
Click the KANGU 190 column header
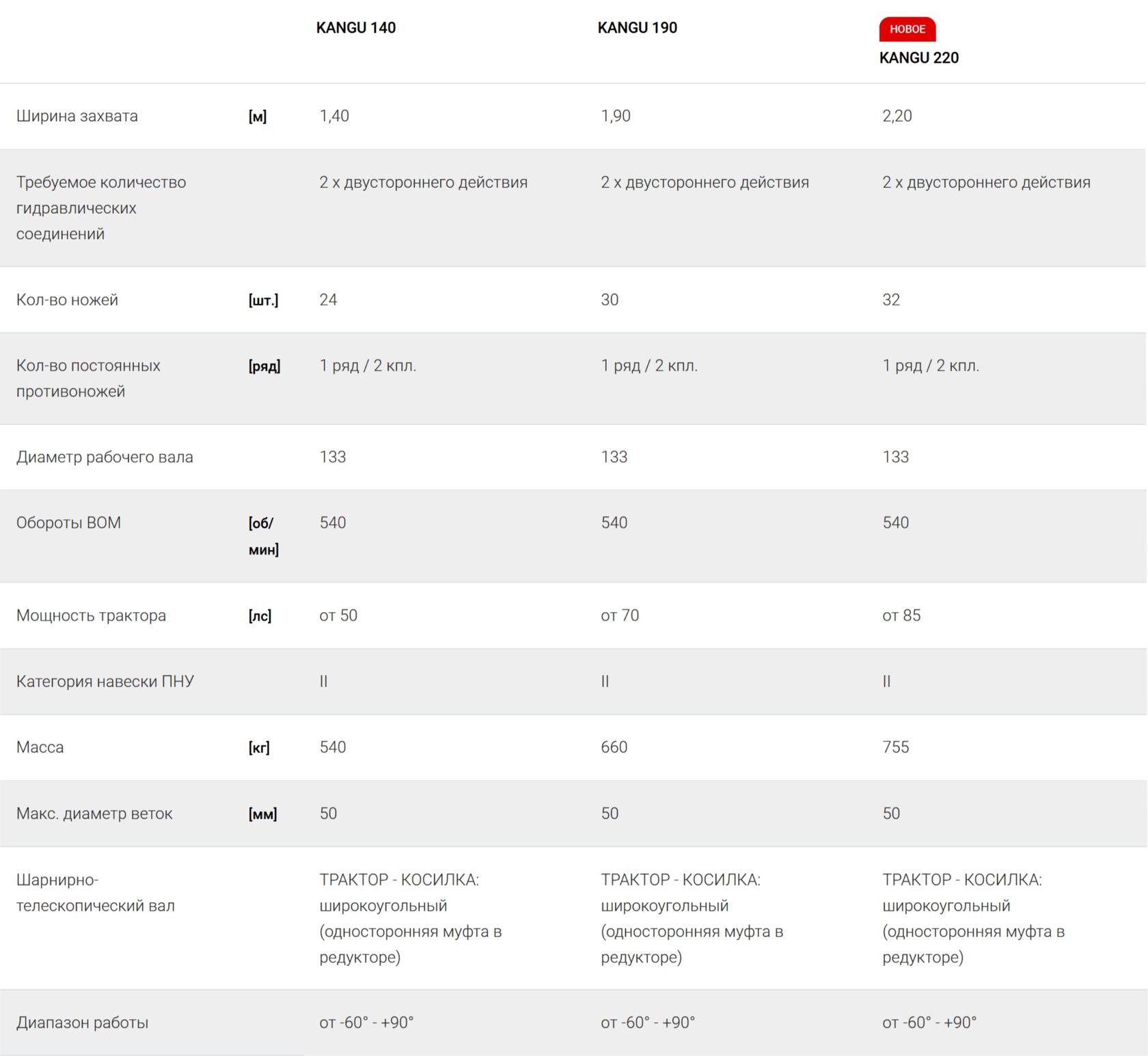(637, 28)
